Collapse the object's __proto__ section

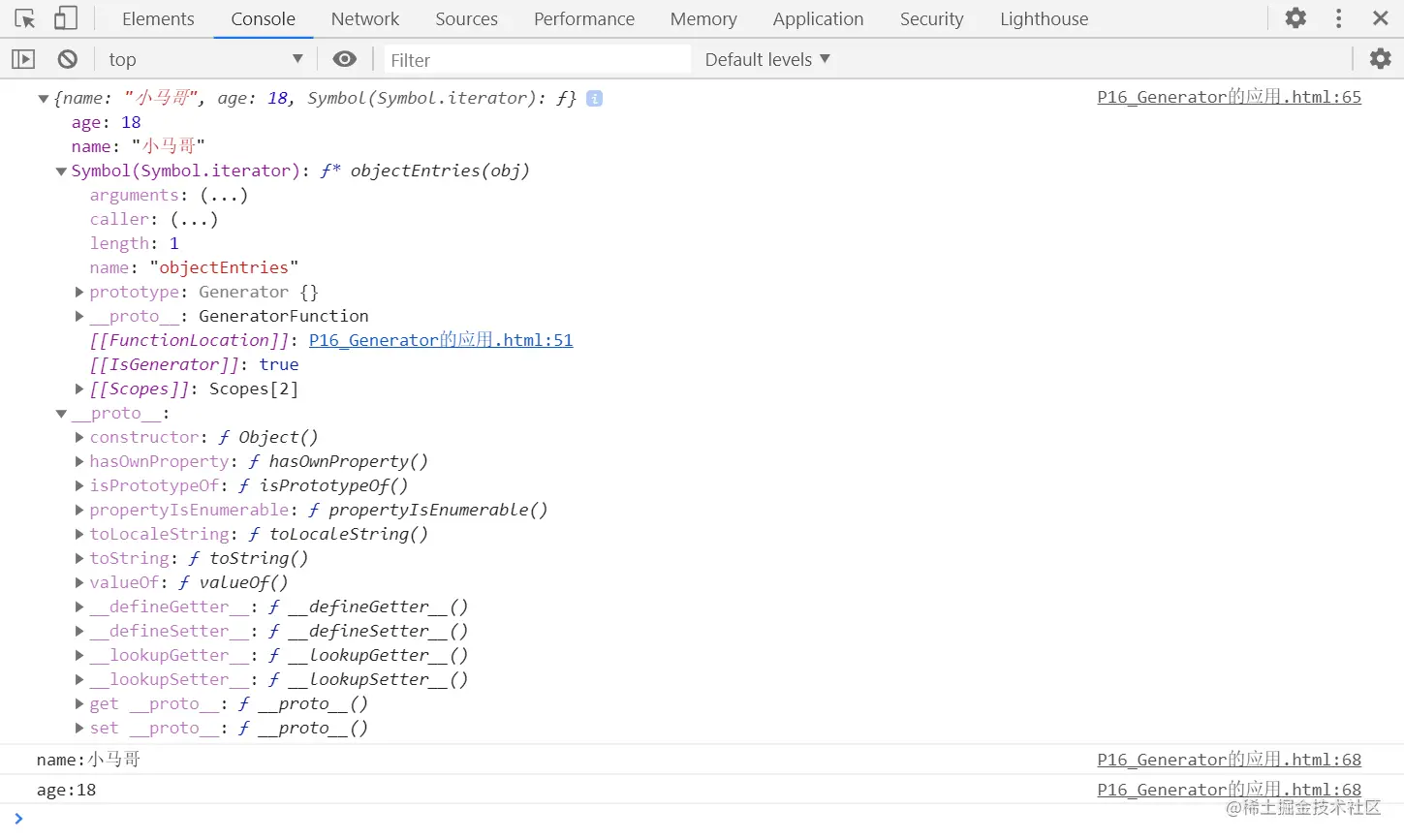[x=61, y=414]
